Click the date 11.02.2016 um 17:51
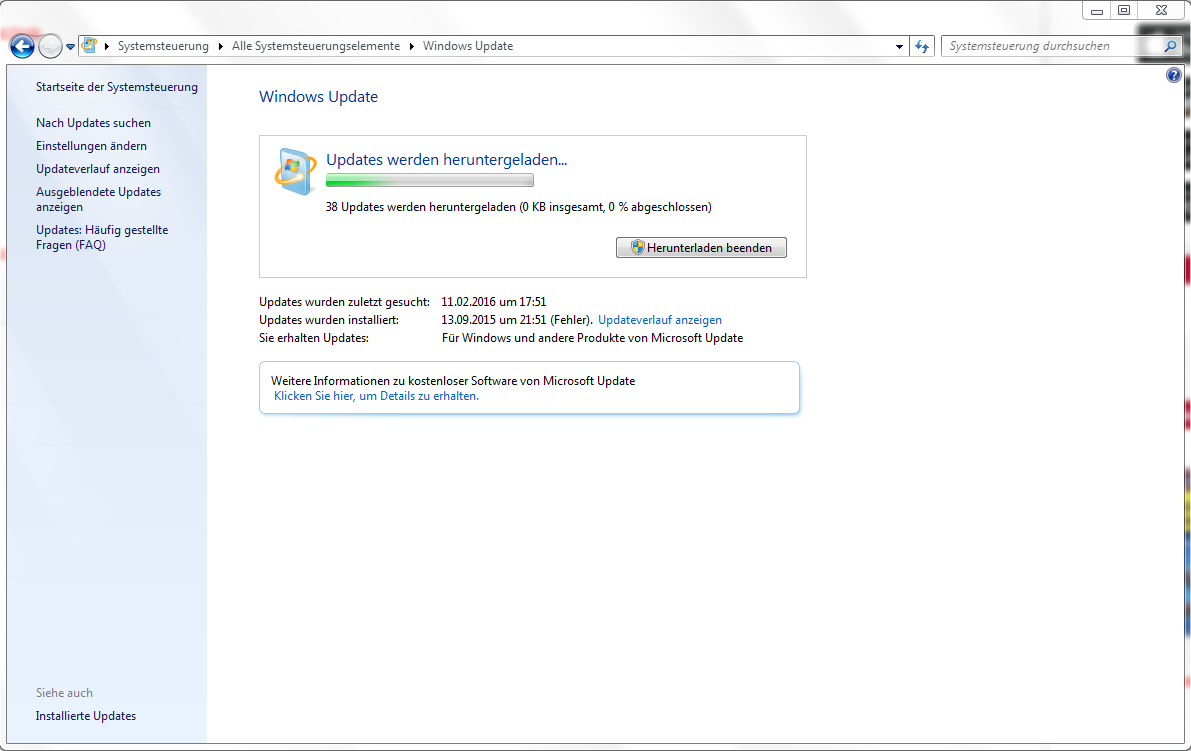Image resolution: width=1191 pixels, height=751 pixels. click(x=494, y=302)
